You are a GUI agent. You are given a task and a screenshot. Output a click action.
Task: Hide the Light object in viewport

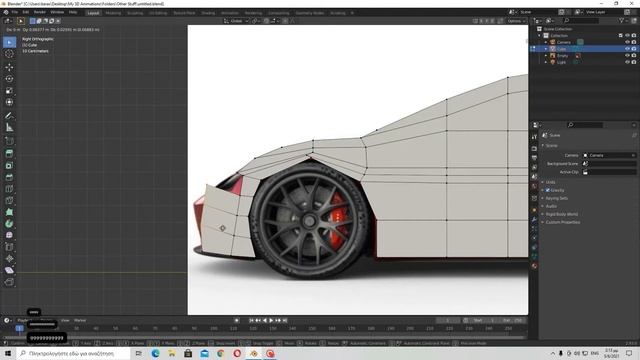(x=627, y=62)
